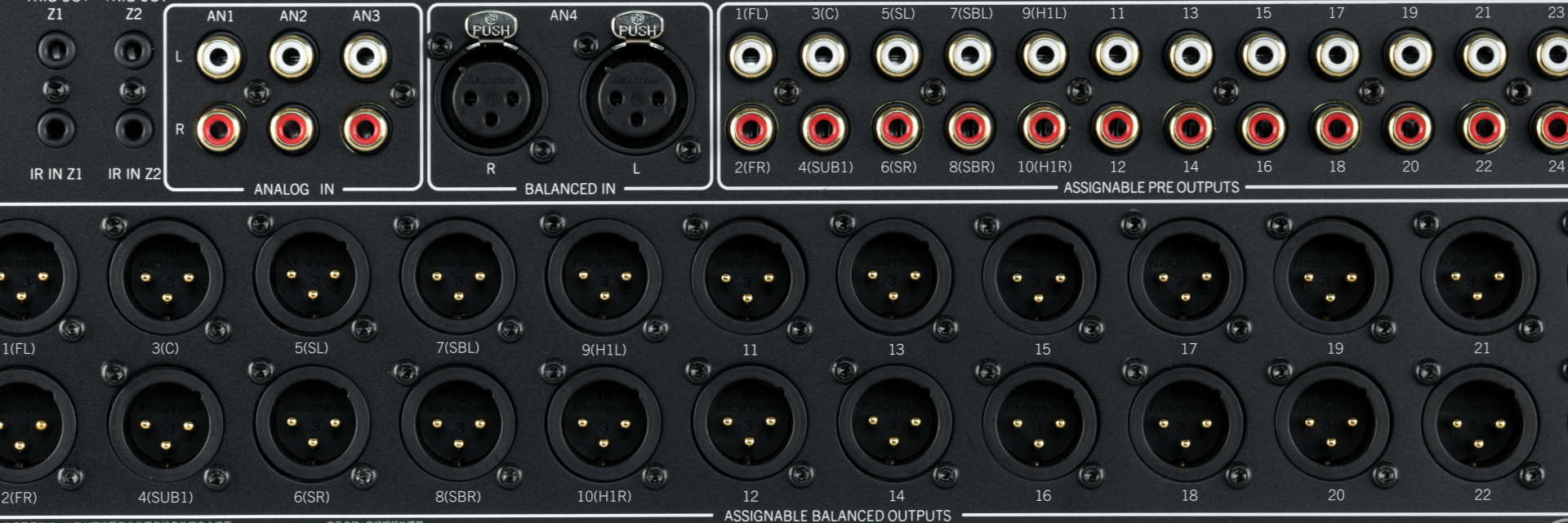Click RCA pre output number 21

[x=1483, y=56]
